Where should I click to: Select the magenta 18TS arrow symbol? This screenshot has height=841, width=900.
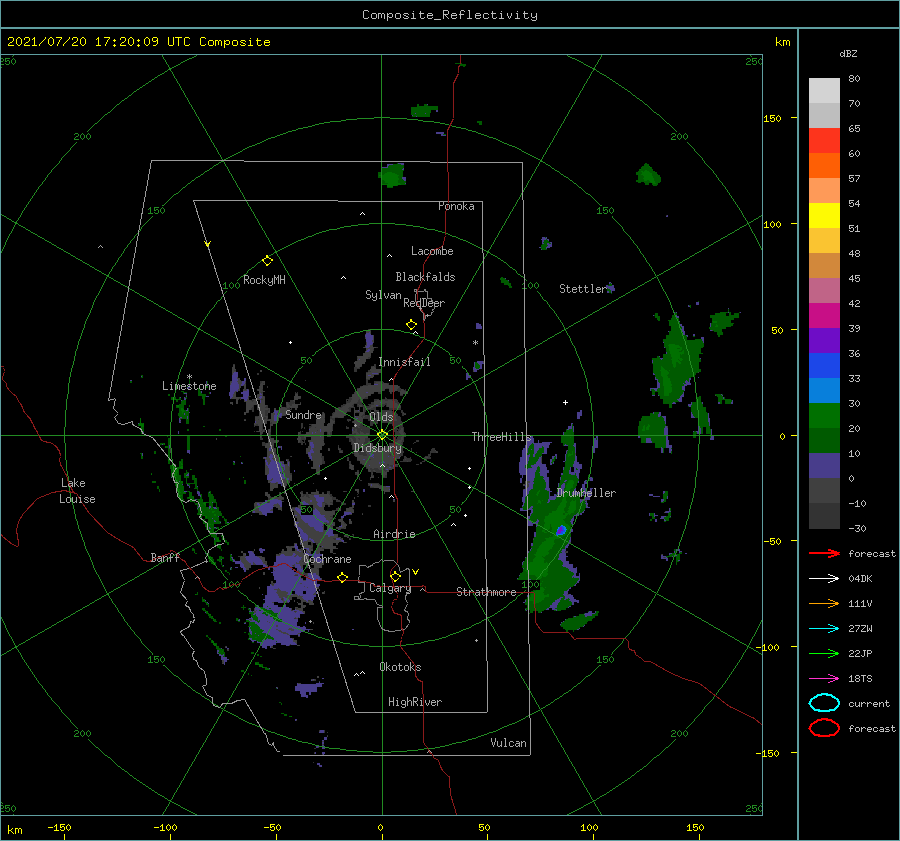[x=824, y=679]
